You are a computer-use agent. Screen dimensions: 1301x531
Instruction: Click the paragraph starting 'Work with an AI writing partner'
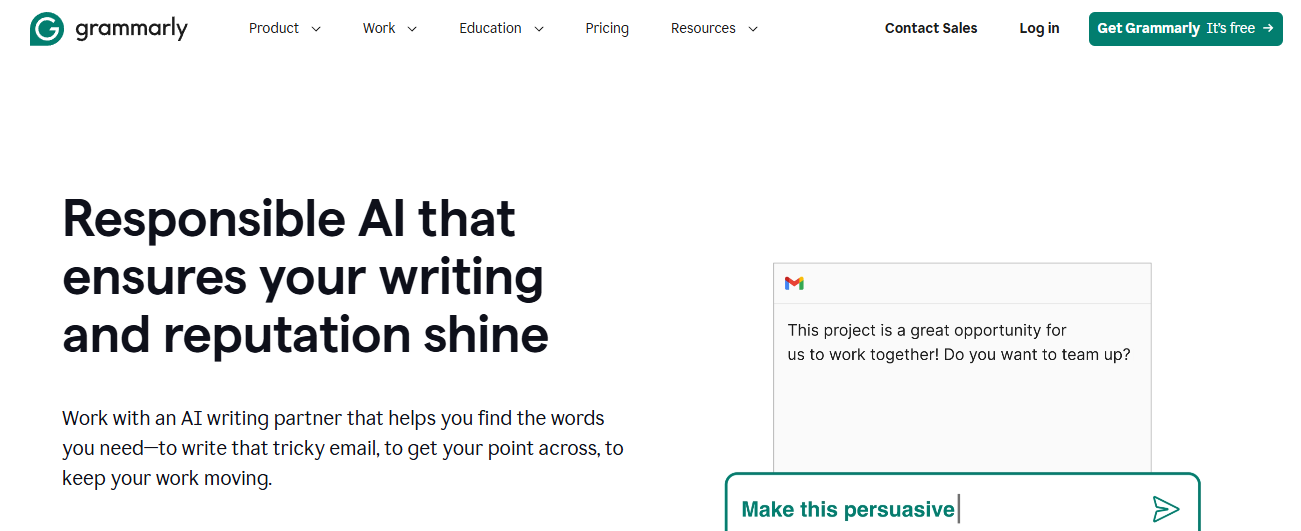[343, 448]
